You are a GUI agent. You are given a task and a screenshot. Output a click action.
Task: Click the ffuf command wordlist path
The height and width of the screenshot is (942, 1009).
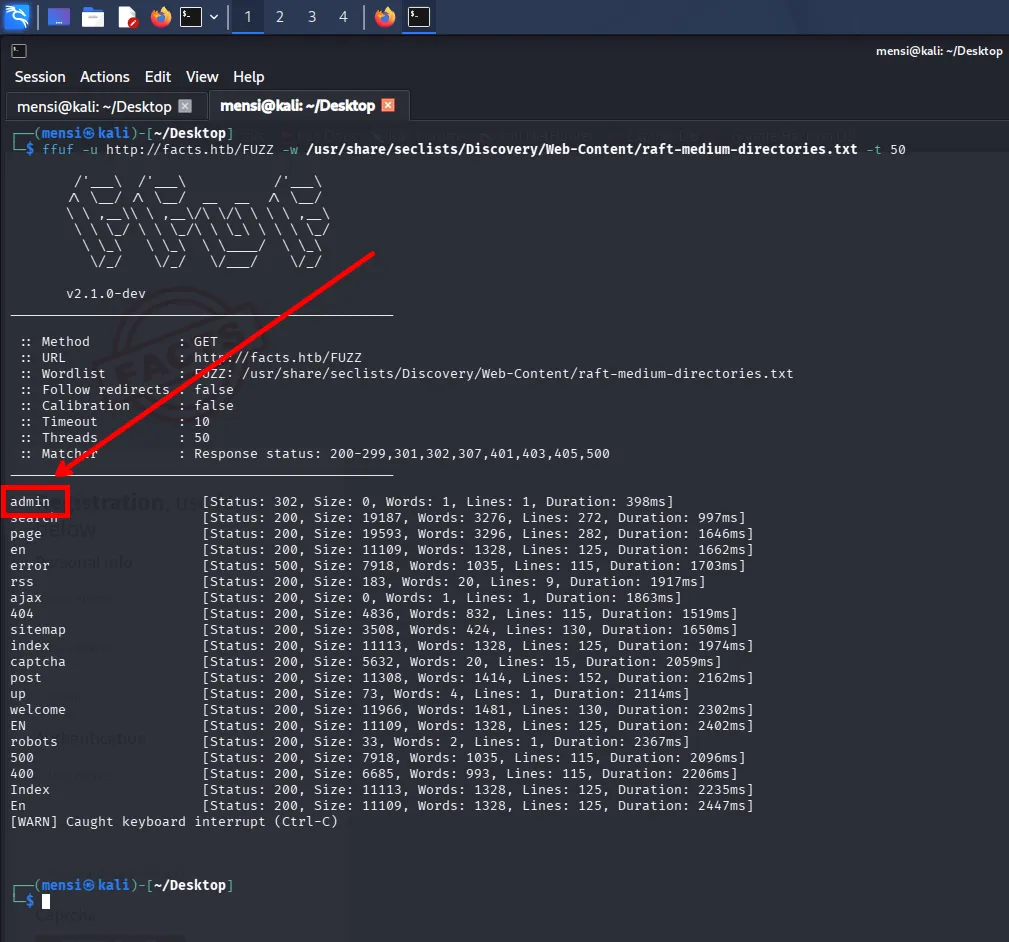pyautogui.click(x=582, y=149)
